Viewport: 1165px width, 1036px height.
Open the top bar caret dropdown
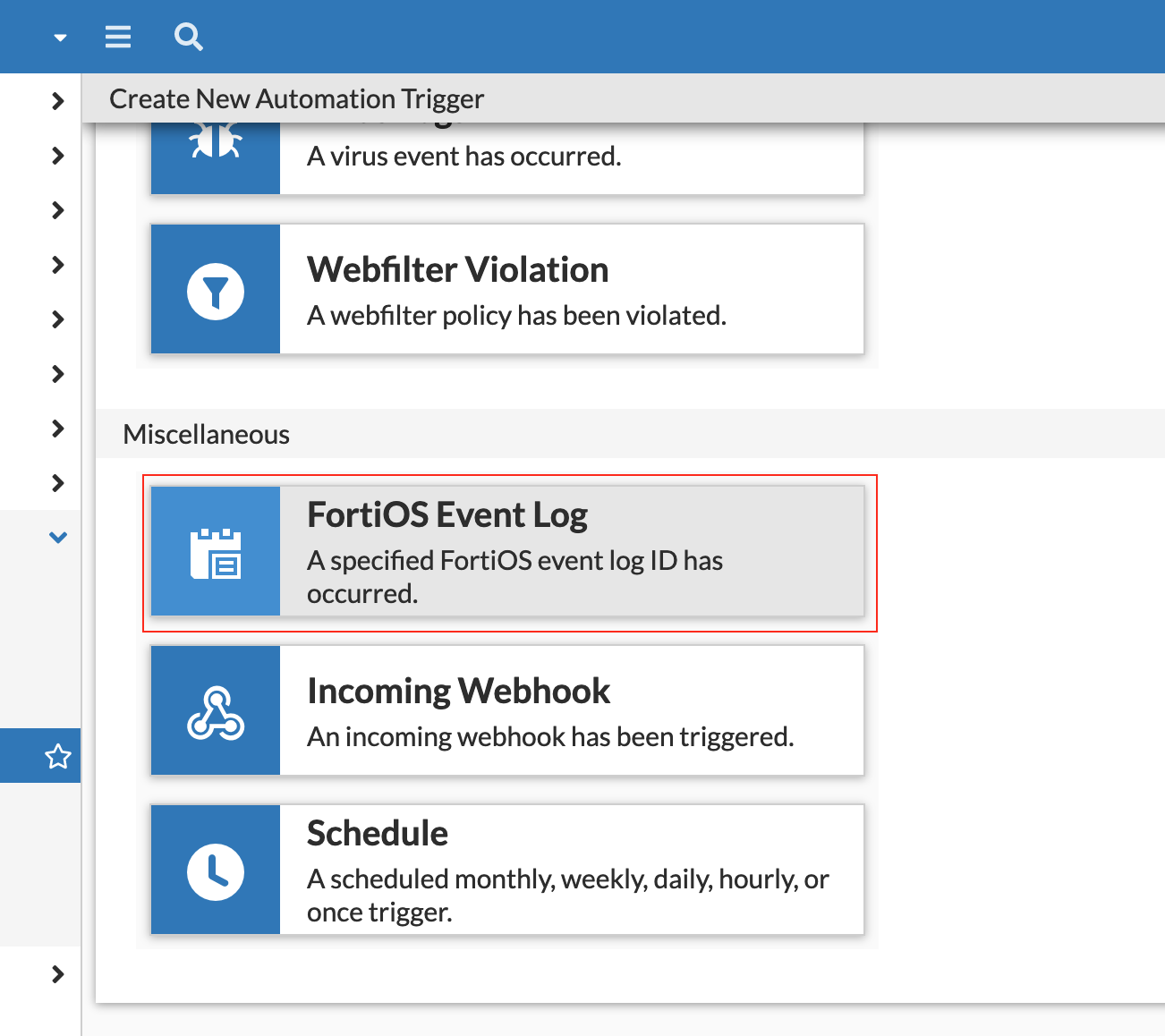[x=60, y=38]
